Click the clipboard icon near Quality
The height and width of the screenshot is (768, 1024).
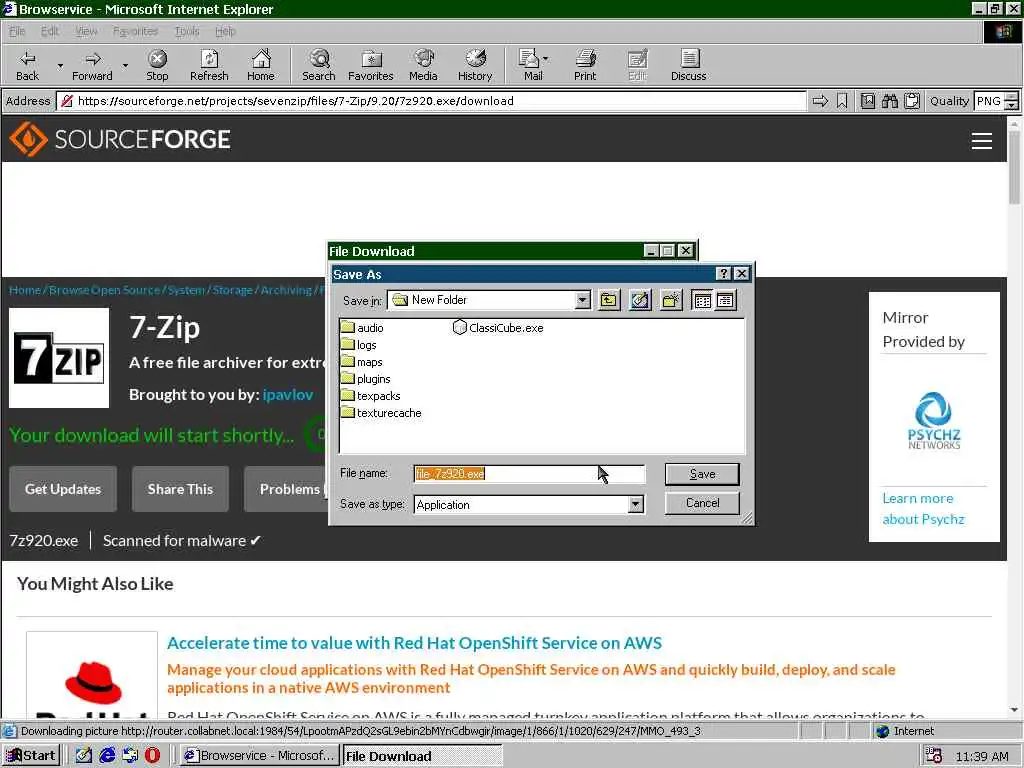tap(912, 101)
